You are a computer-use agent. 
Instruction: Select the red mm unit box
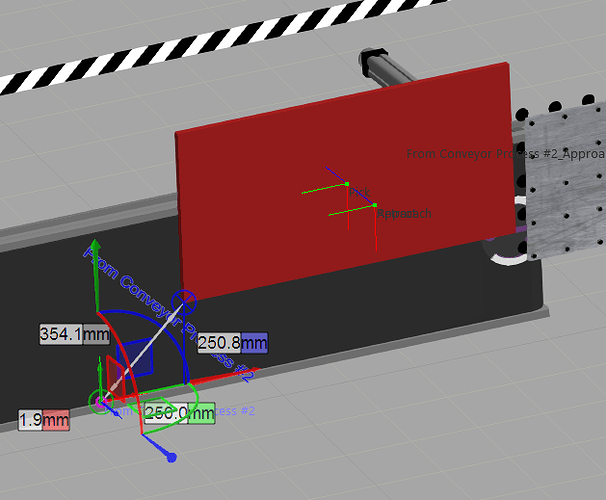56,421
